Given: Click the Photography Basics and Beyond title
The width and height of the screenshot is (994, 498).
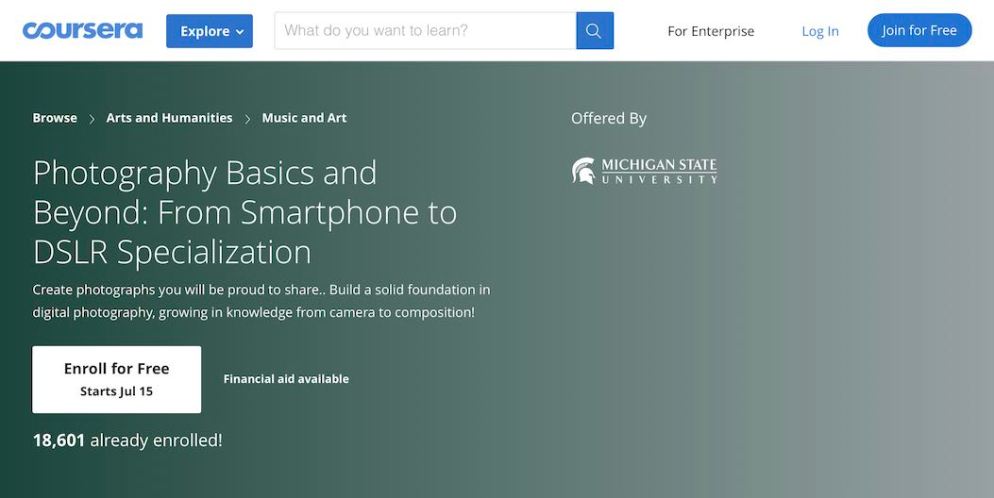Looking at the screenshot, I should point(245,212).
